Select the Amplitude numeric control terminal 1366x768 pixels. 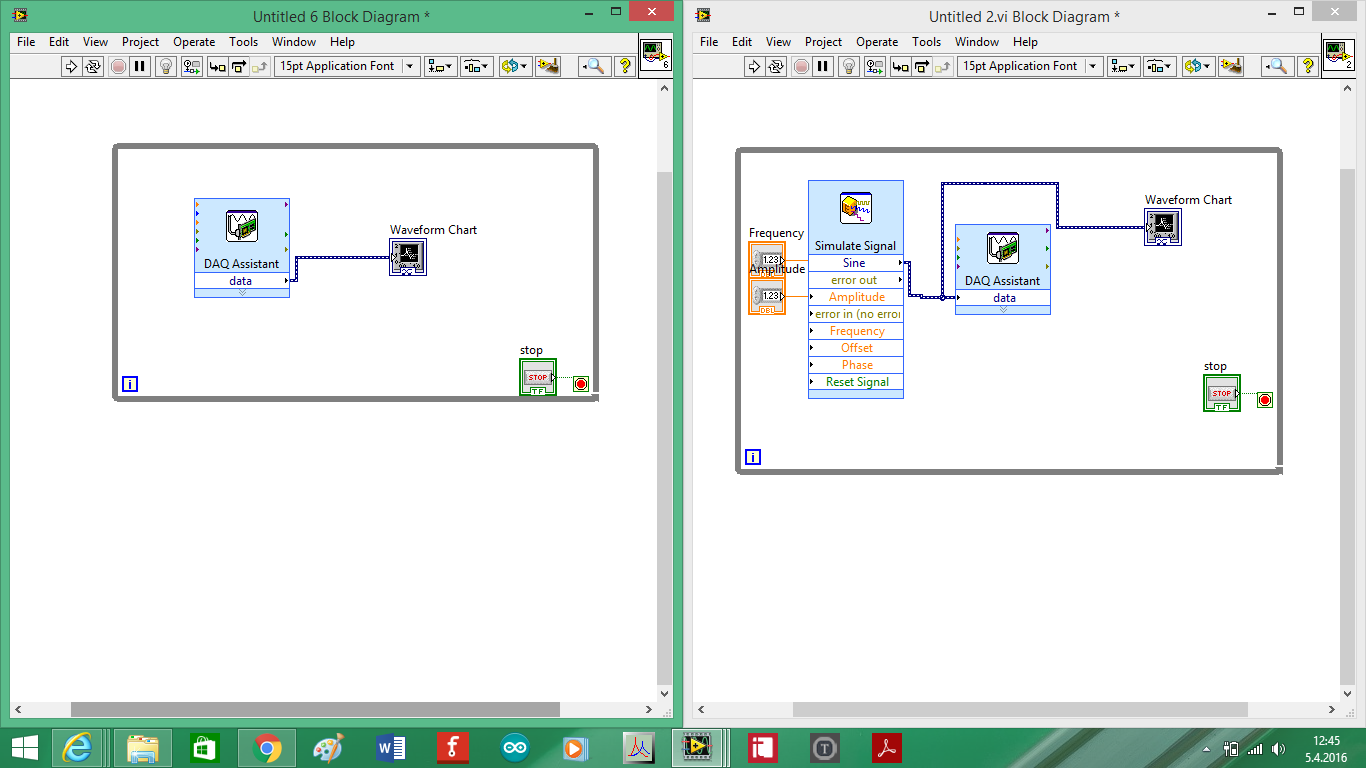pyautogui.click(x=767, y=297)
